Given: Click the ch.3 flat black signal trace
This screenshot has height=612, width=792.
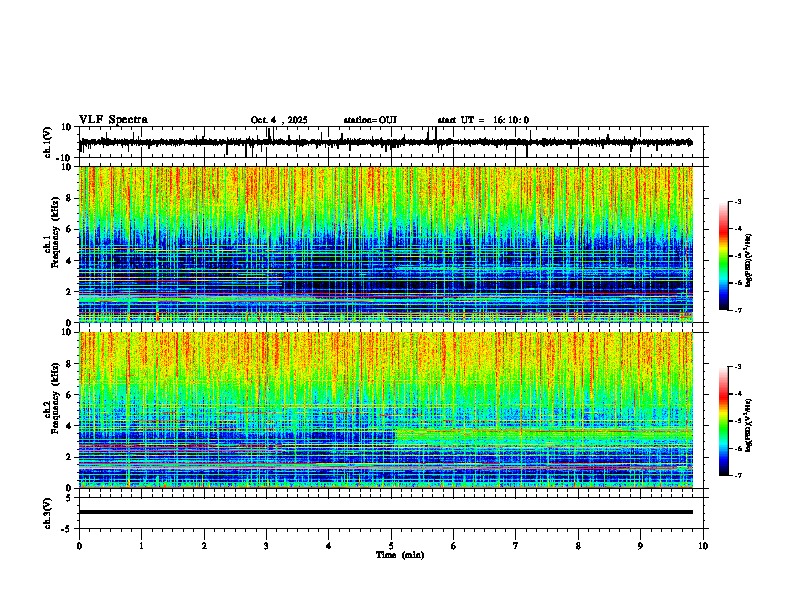Looking at the screenshot, I should point(386,512).
